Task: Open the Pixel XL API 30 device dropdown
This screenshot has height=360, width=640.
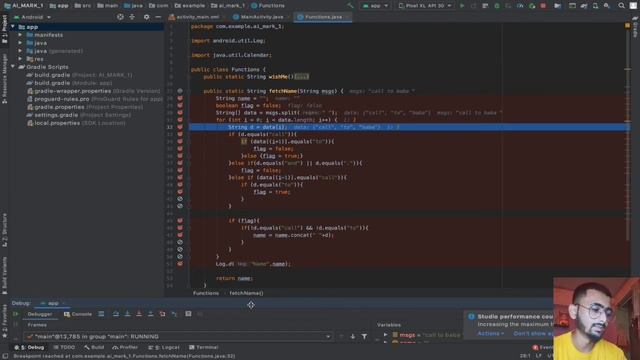Action: (x=425, y=6)
